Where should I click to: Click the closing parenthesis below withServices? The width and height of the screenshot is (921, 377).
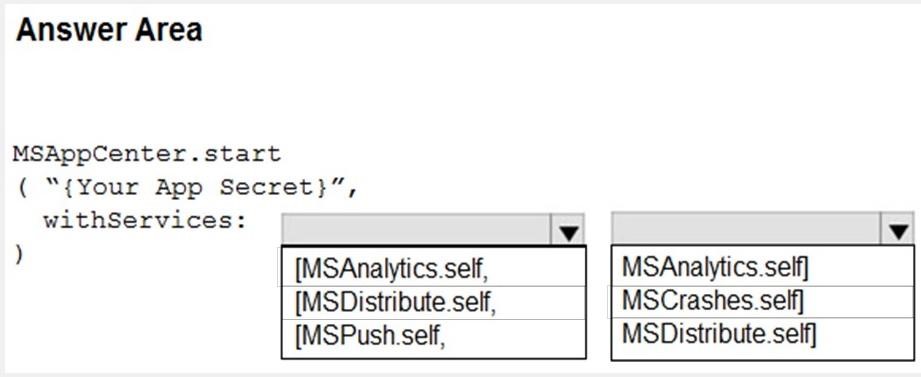(19, 254)
